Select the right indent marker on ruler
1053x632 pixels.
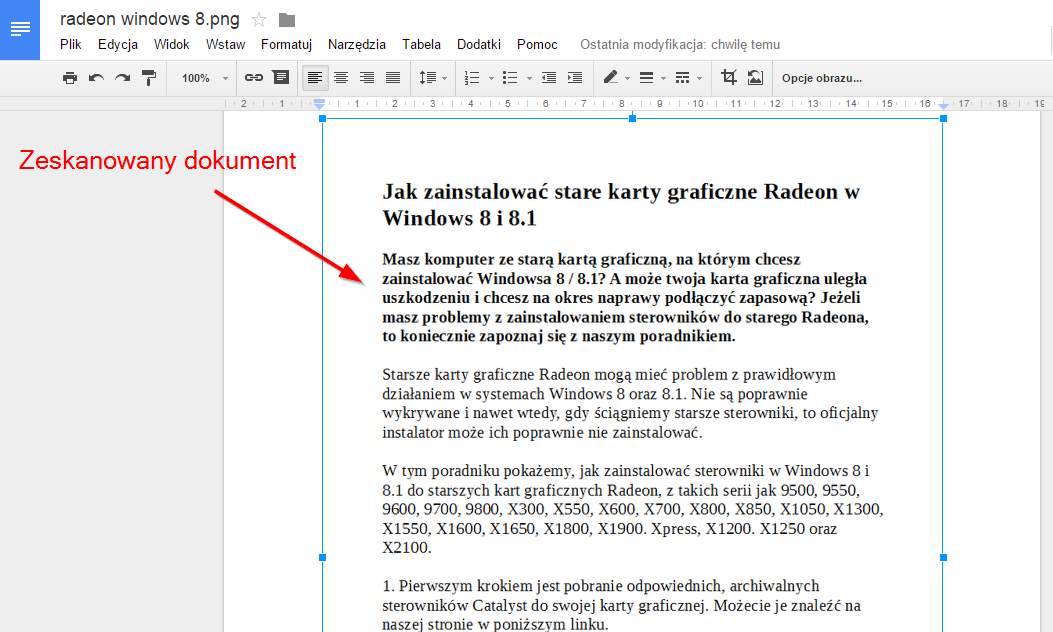pyautogui.click(x=944, y=105)
